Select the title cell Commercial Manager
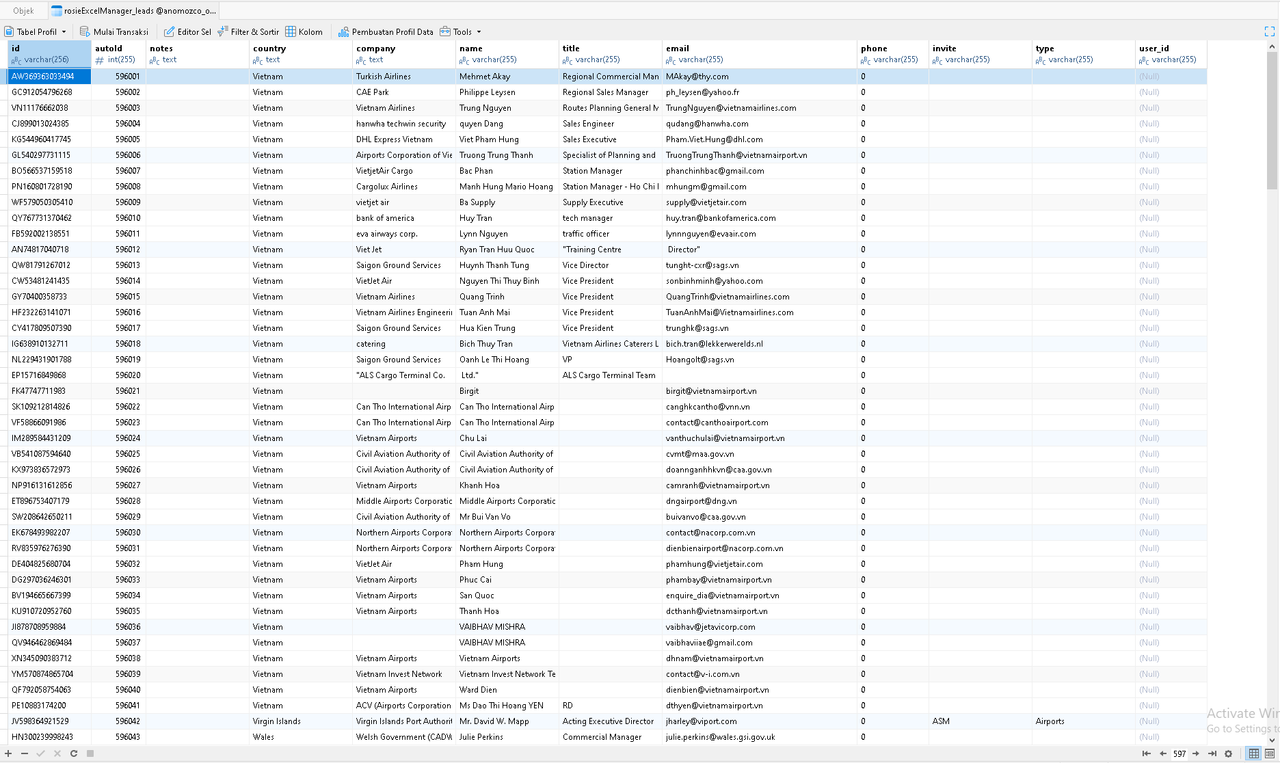Viewport: 1280px width, 763px height. [x=610, y=737]
